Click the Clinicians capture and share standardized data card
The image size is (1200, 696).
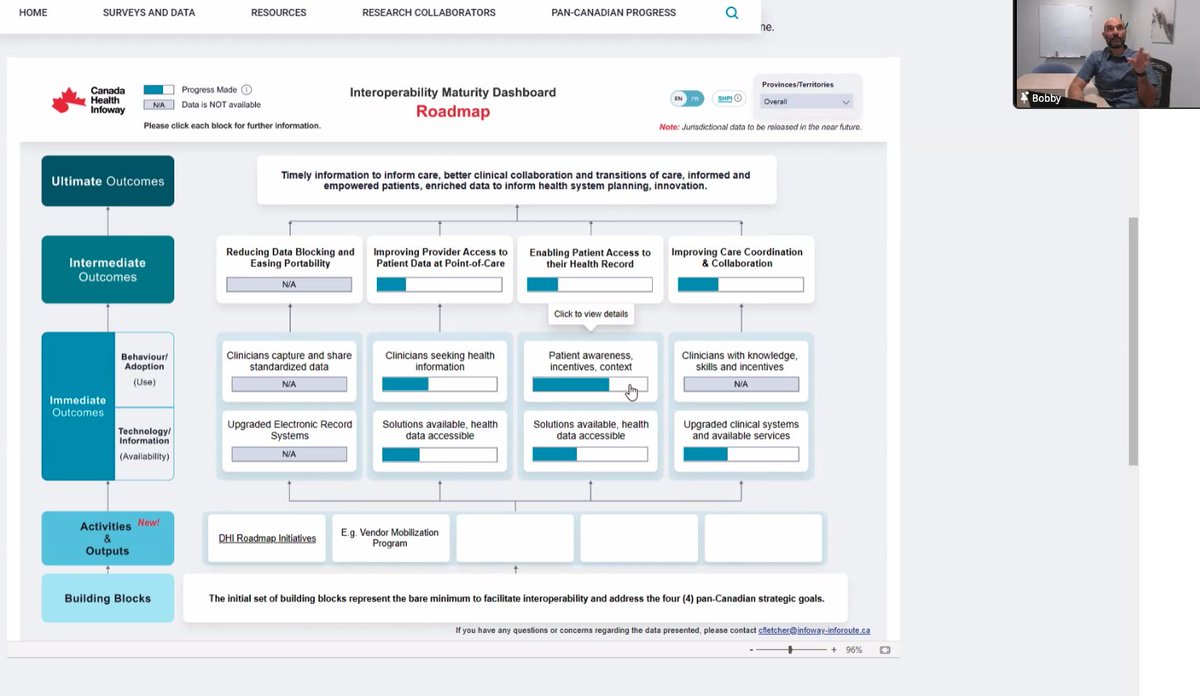[289, 369]
